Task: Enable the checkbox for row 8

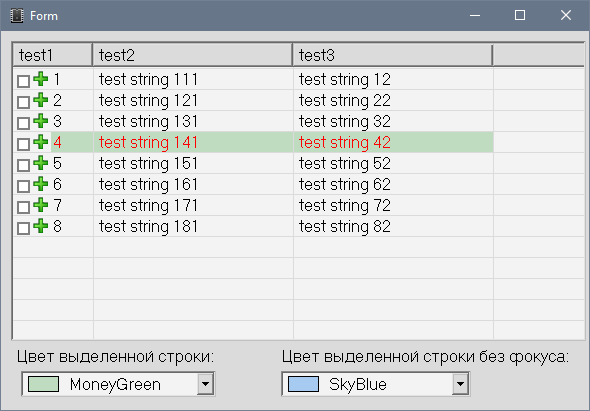Action: tap(23, 228)
